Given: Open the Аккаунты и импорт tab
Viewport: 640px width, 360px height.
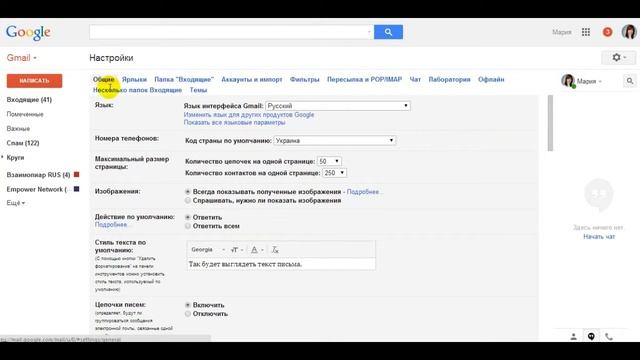Looking at the screenshot, I should (252, 79).
